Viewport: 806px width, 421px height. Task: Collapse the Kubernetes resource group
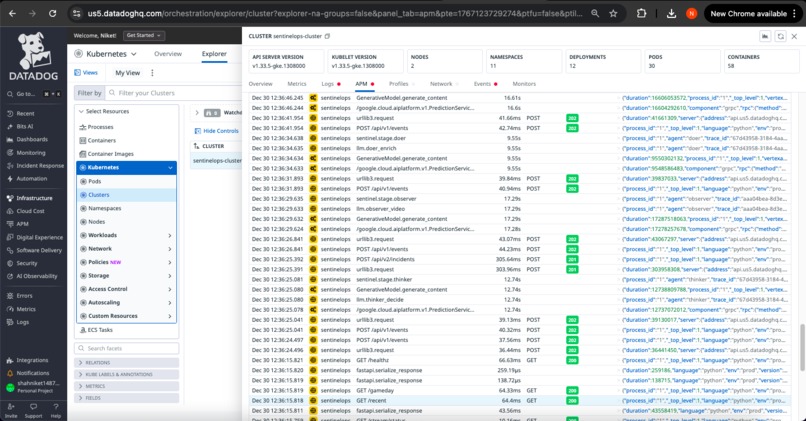point(170,168)
